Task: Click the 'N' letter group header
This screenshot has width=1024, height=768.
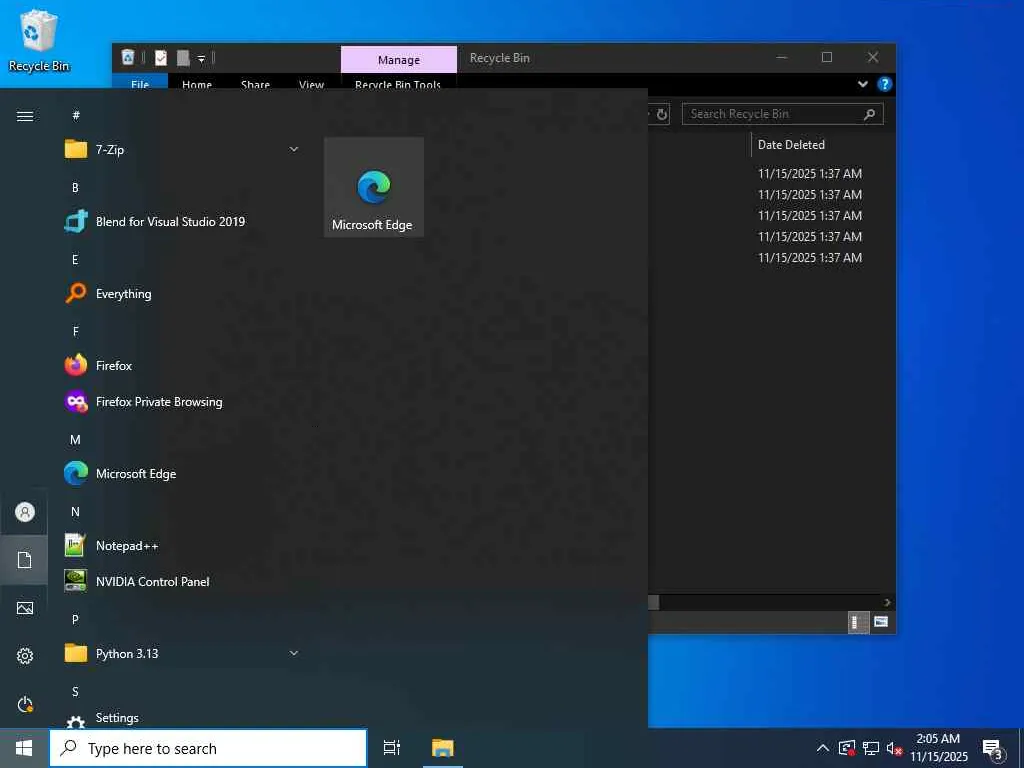Action: pos(76,512)
